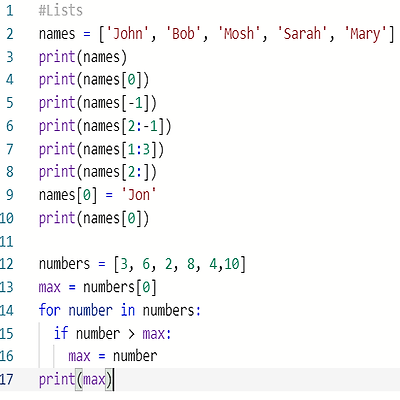Screen dimensions: 400x400
Task: Place cursor on print(names) line 3
Action: click(83, 57)
